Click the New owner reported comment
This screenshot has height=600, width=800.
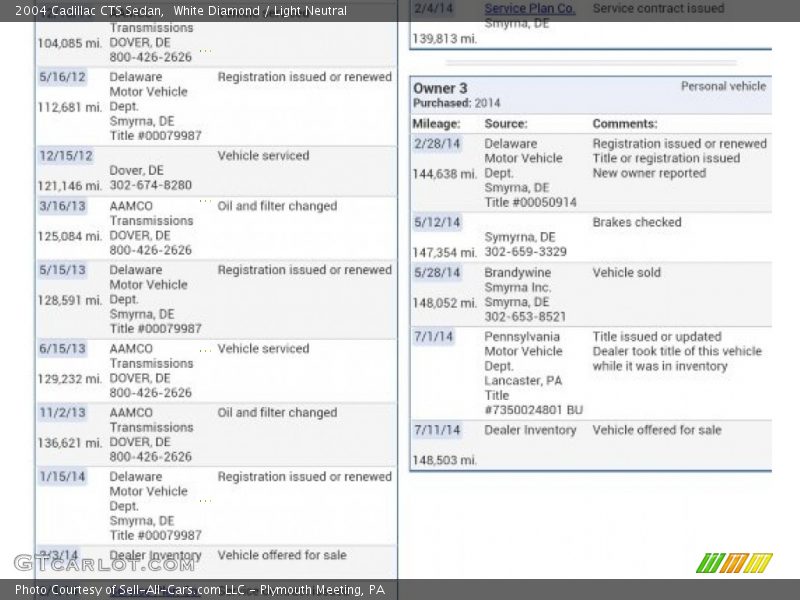(x=649, y=173)
